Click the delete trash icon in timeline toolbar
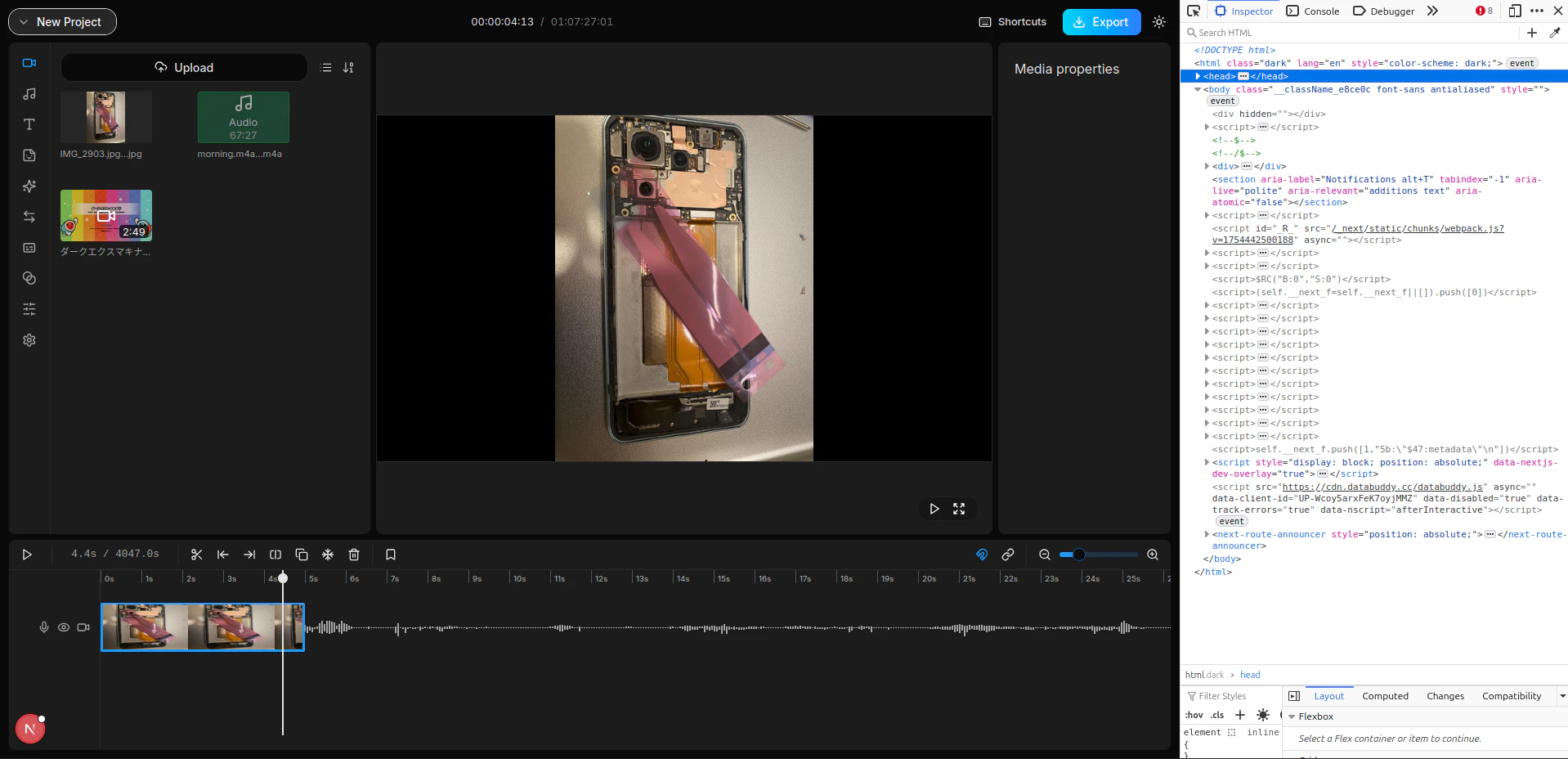 [354, 555]
